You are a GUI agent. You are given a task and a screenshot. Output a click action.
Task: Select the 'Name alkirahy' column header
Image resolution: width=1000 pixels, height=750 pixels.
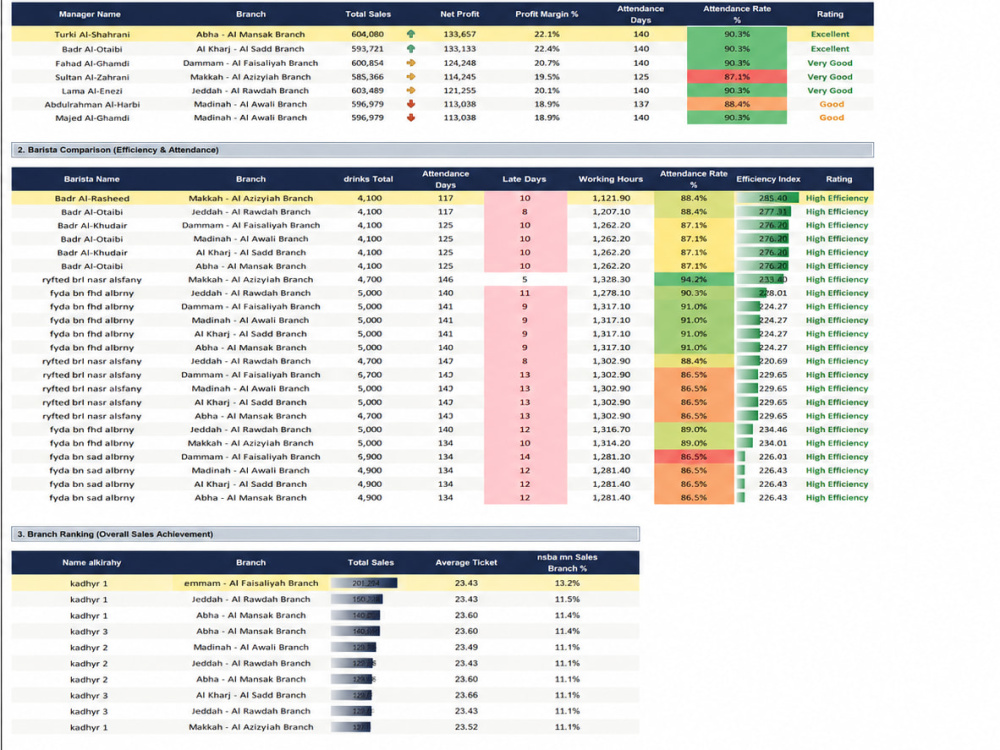[x=91, y=562]
